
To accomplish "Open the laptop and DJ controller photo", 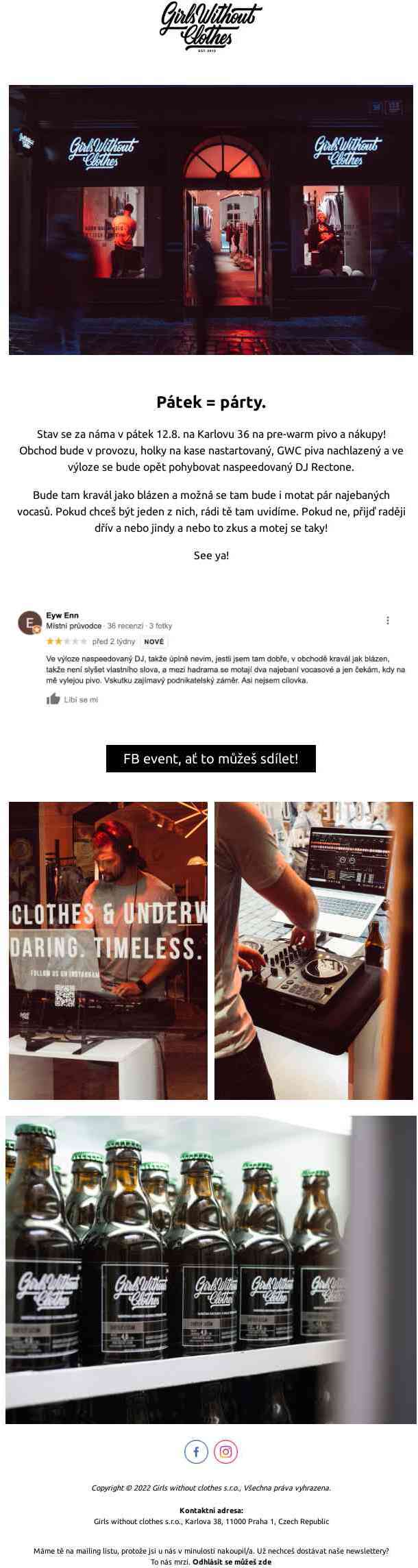I will click(314, 951).
